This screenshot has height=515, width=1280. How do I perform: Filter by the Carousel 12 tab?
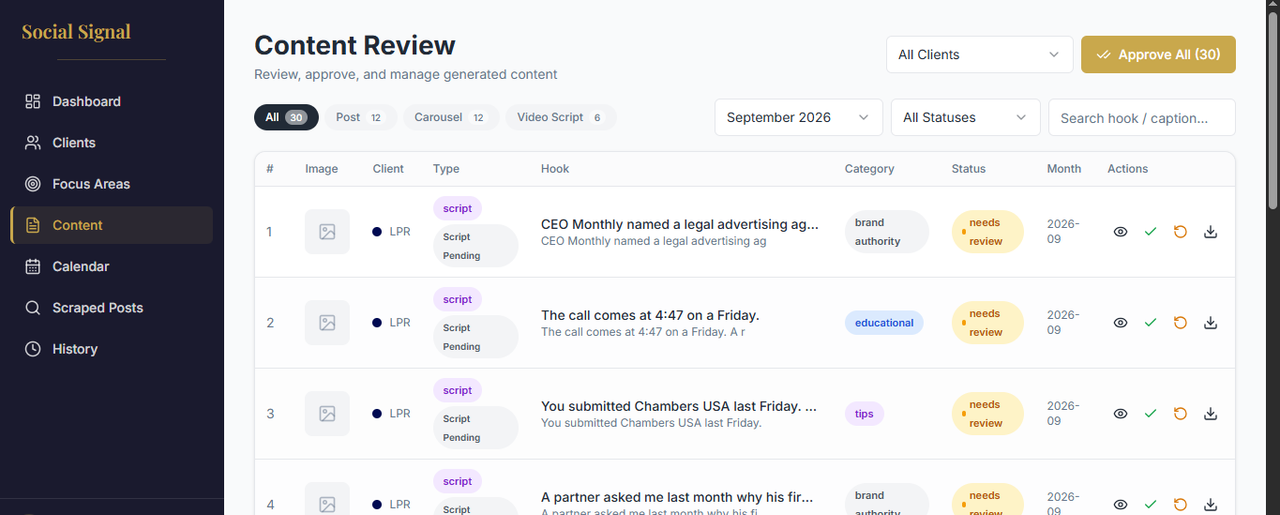(x=450, y=117)
